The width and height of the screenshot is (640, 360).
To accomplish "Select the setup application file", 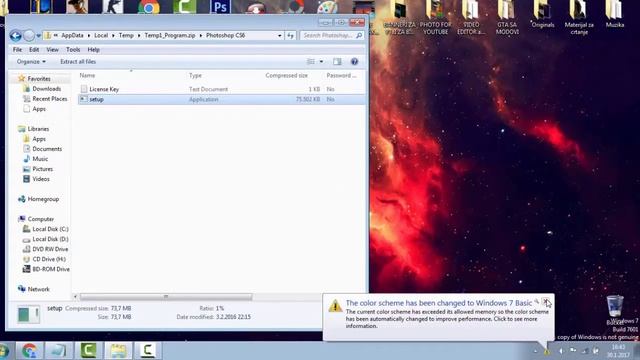I will (x=221, y=99).
